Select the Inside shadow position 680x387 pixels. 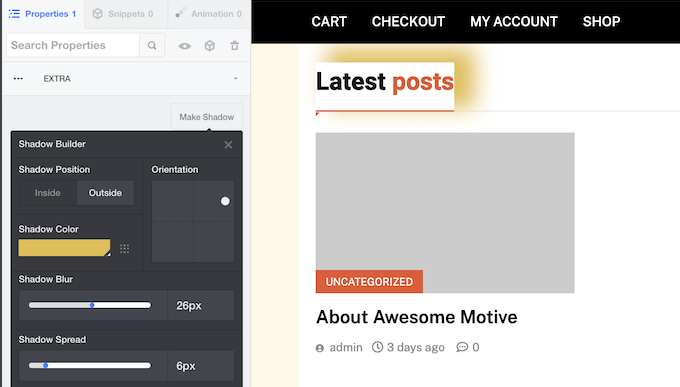point(48,193)
